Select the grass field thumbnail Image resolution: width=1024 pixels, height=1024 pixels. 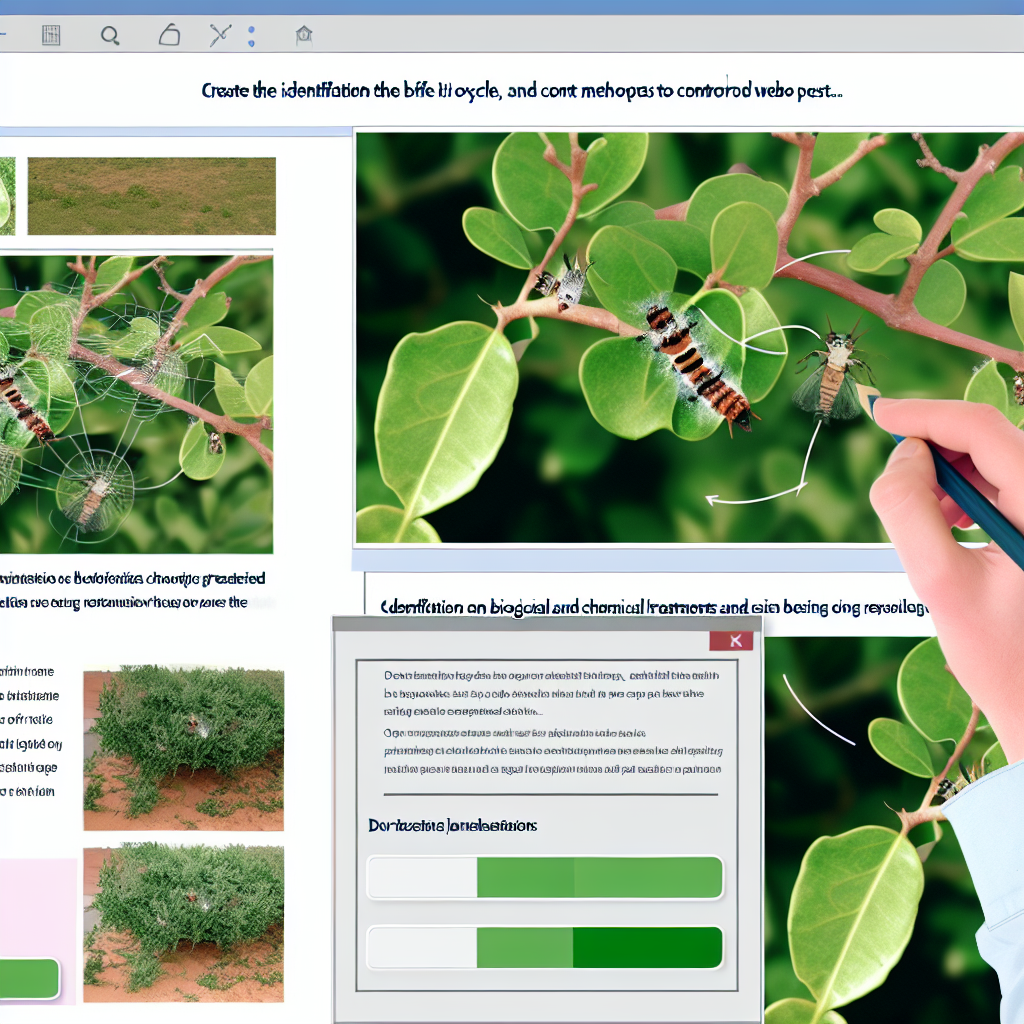151,196
